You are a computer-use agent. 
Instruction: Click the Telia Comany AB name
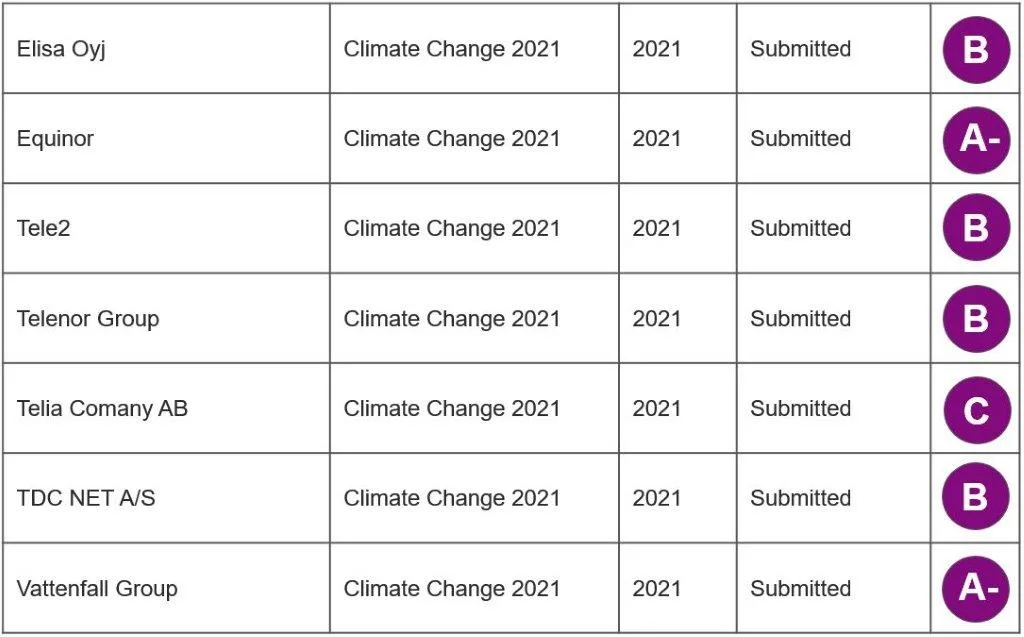(103, 408)
